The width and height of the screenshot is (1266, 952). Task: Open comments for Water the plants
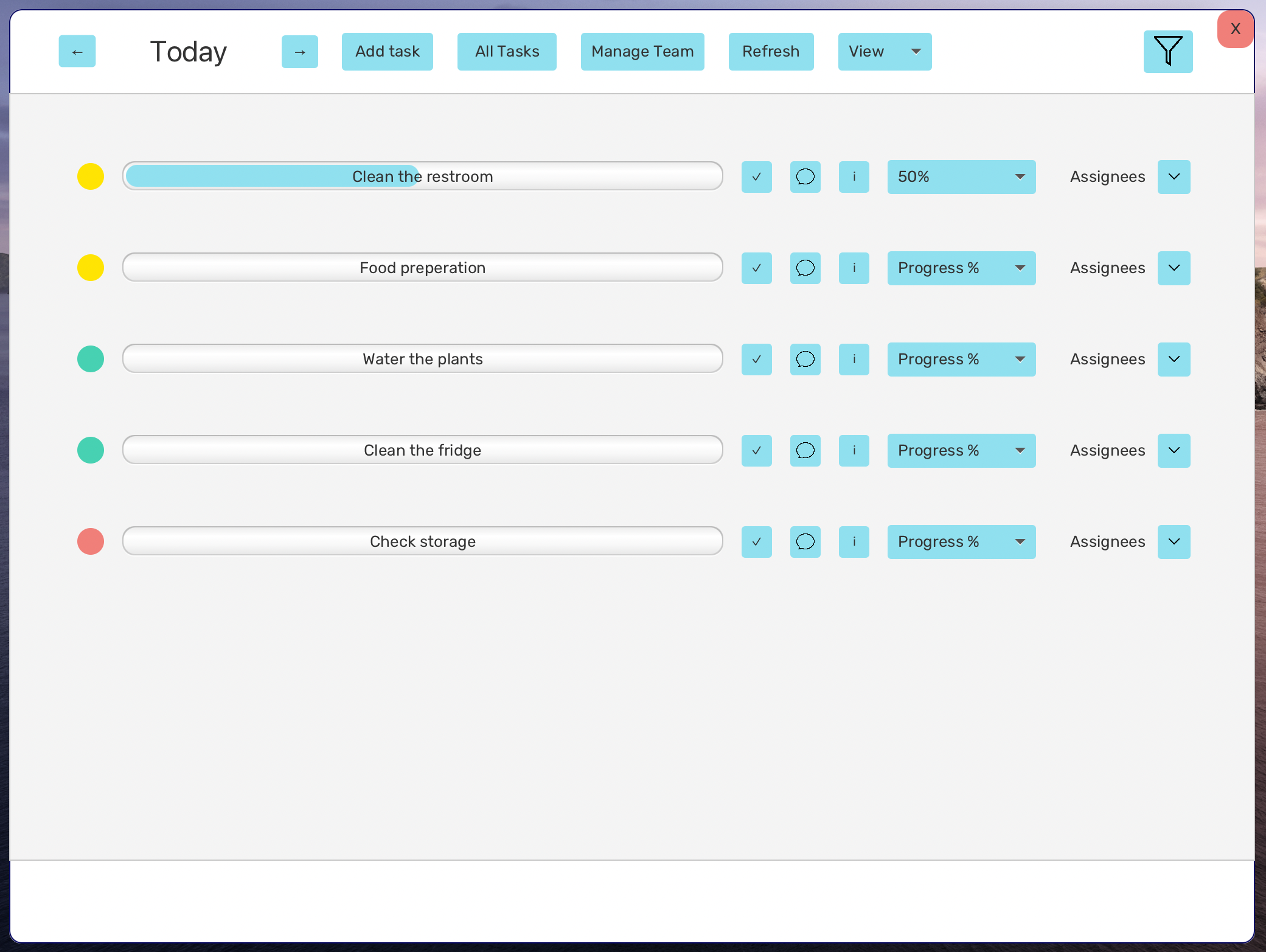[x=805, y=360]
